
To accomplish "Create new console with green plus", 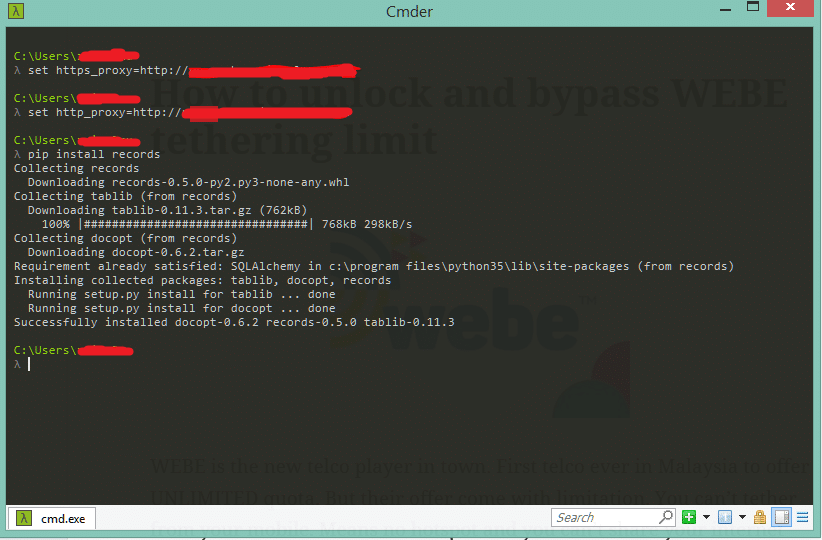I will click(689, 517).
